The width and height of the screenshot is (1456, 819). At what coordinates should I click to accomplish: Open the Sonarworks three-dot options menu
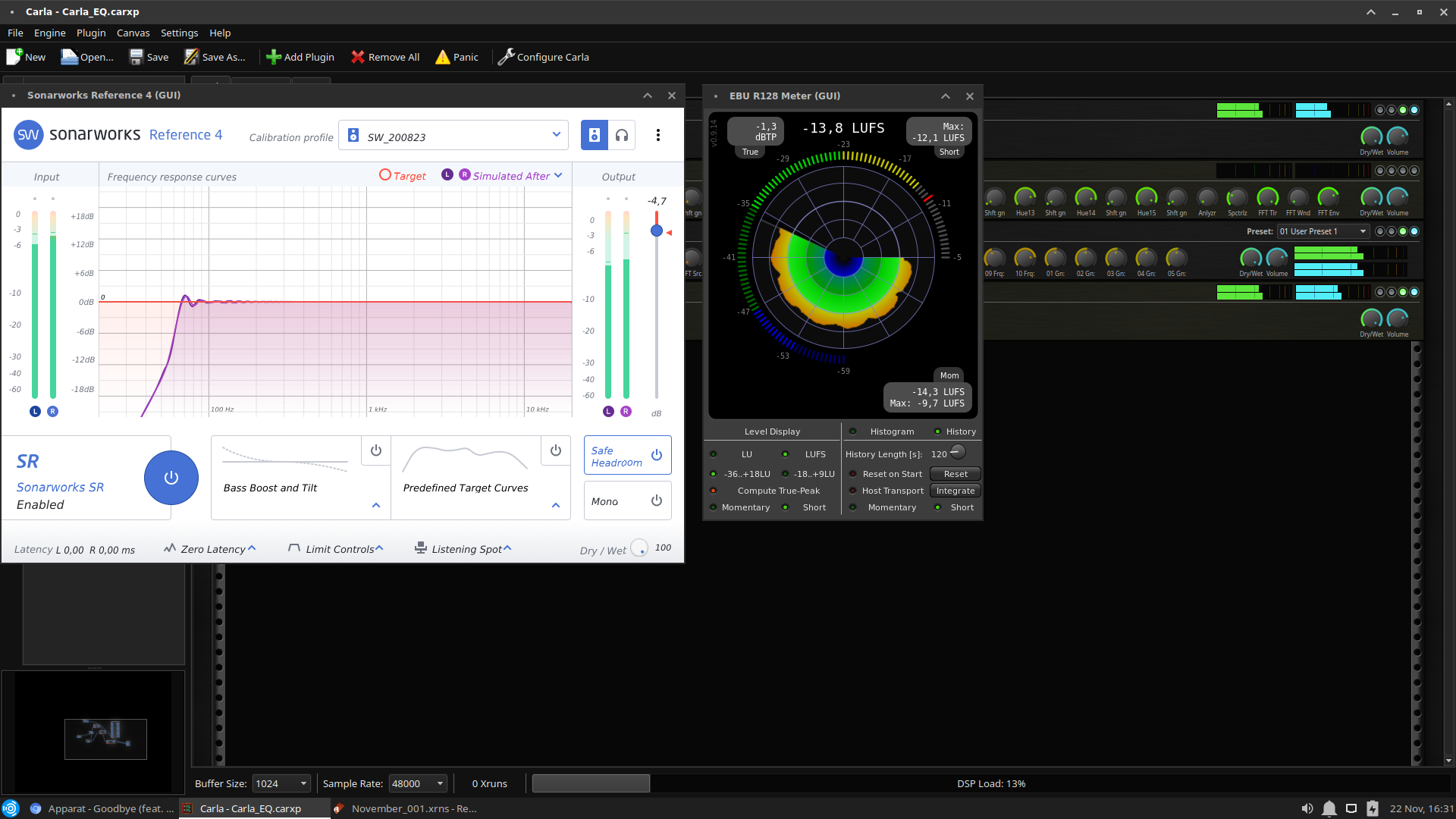click(x=658, y=135)
